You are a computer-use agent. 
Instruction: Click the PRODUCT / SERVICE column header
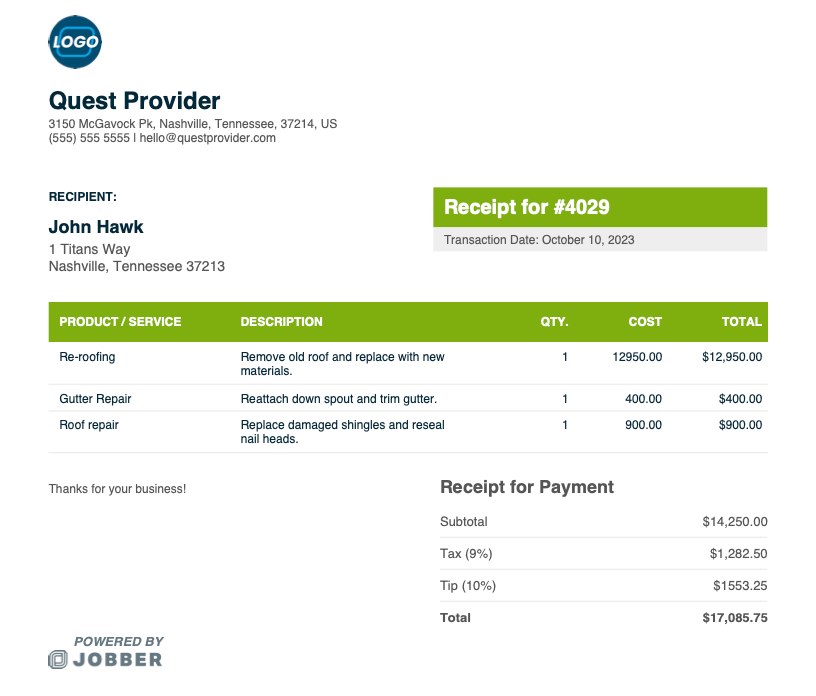[120, 322]
